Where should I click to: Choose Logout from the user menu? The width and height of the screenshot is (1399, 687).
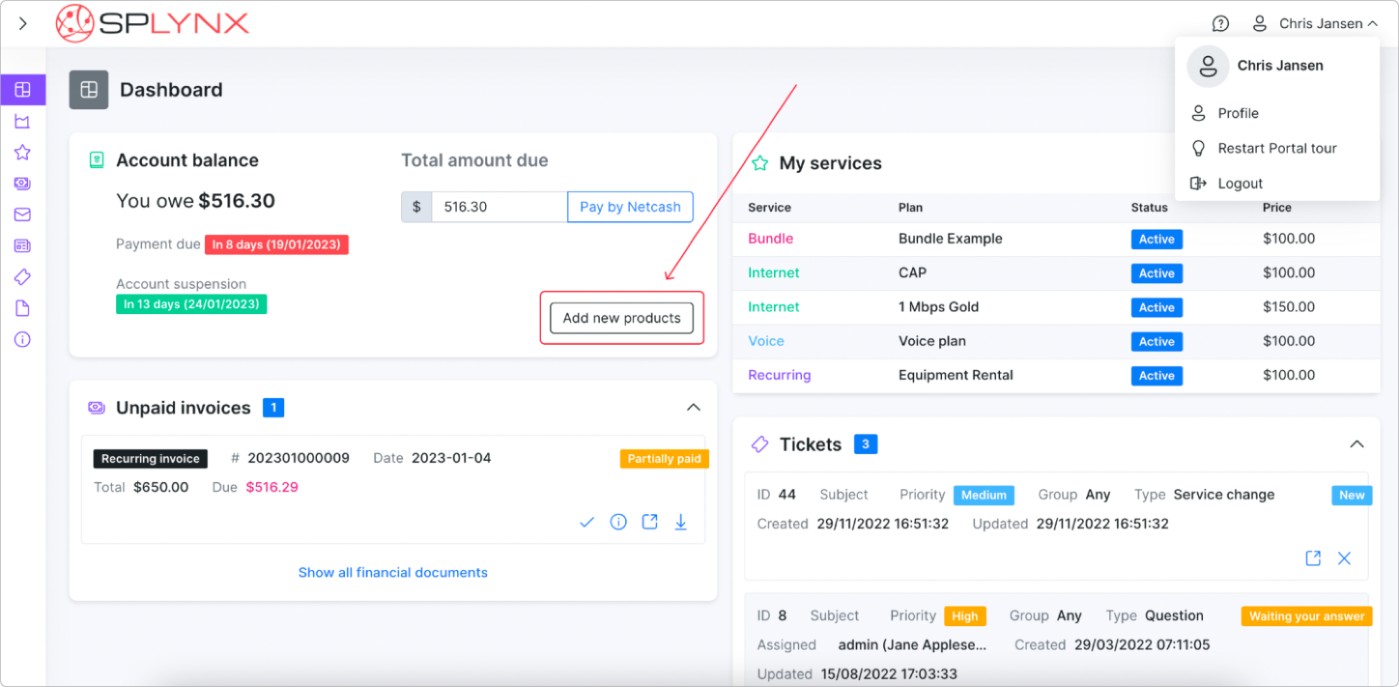tap(1240, 183)
